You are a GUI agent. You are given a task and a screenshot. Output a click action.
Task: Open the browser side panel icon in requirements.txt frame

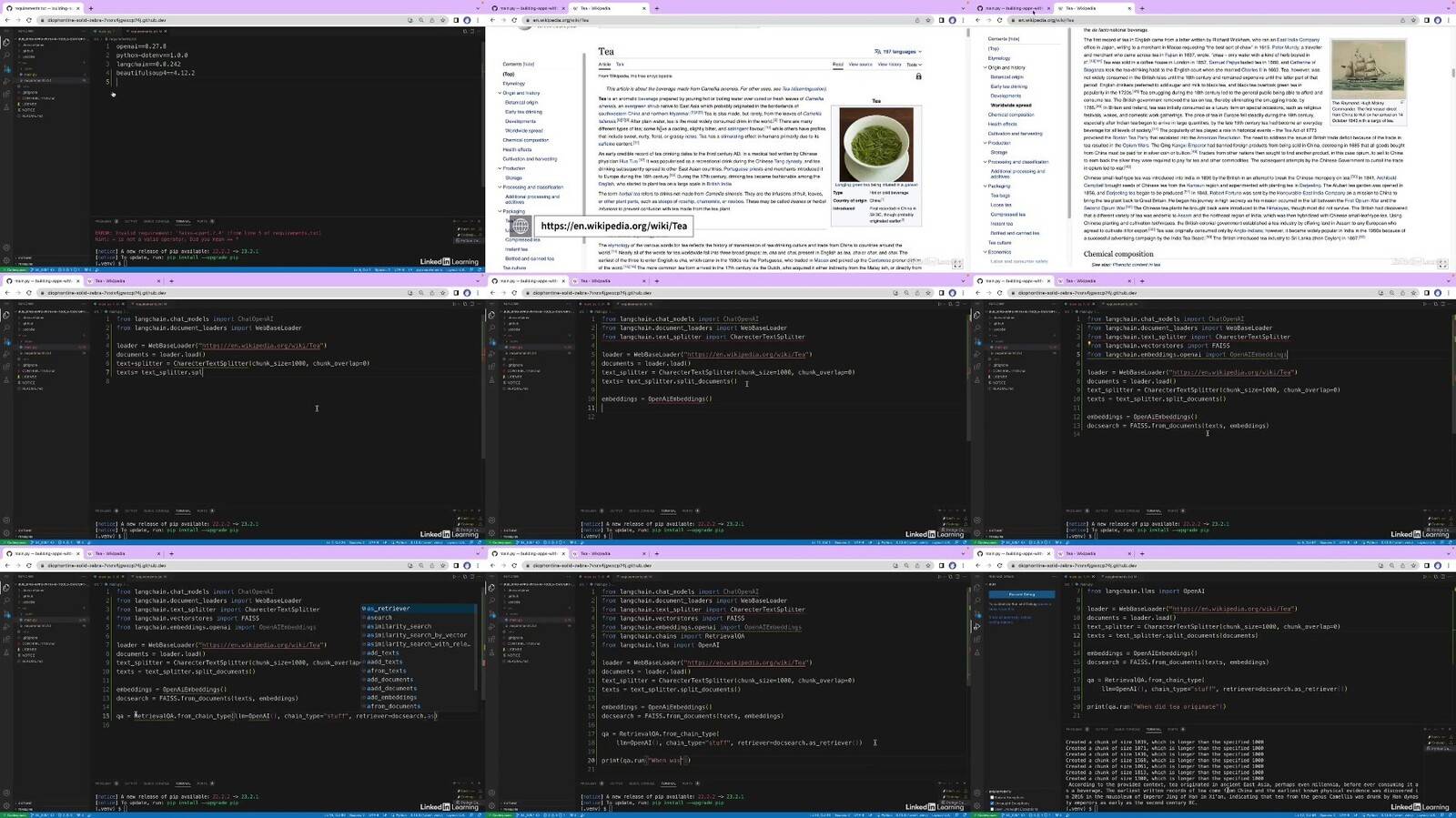pyautogui.click(x=456, y=20)
